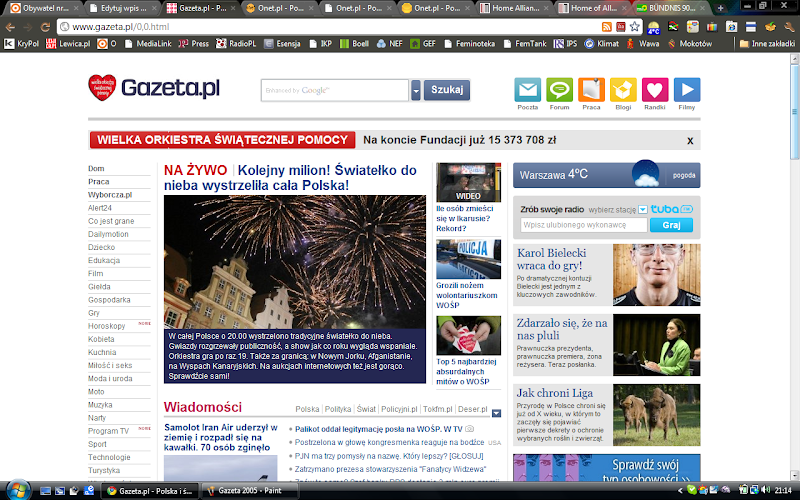Show hidden system tray icons arrow
Screen dimensions: 800x500
[680, 490]
